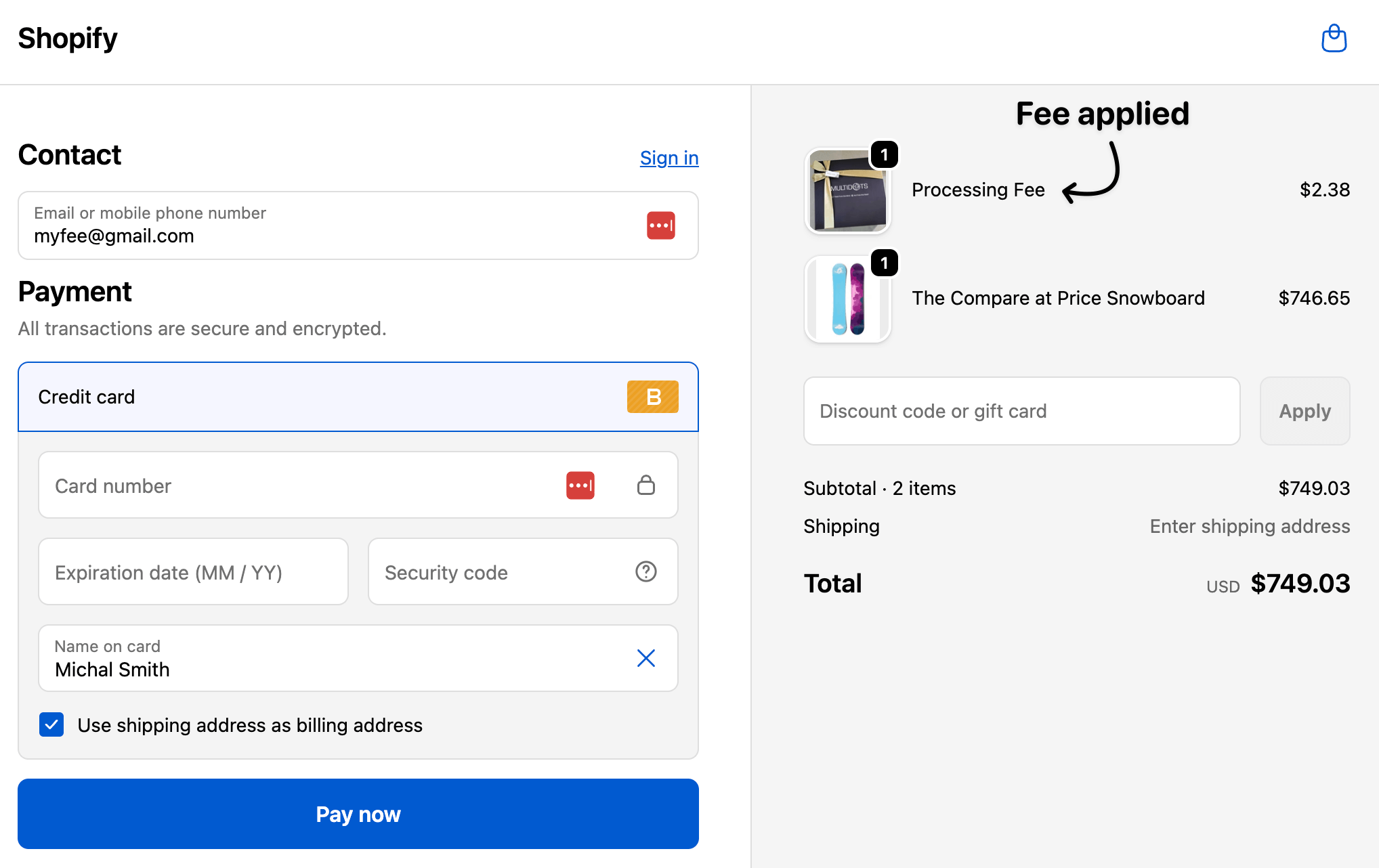Click the lock icon in card number field

click(645, 485)
